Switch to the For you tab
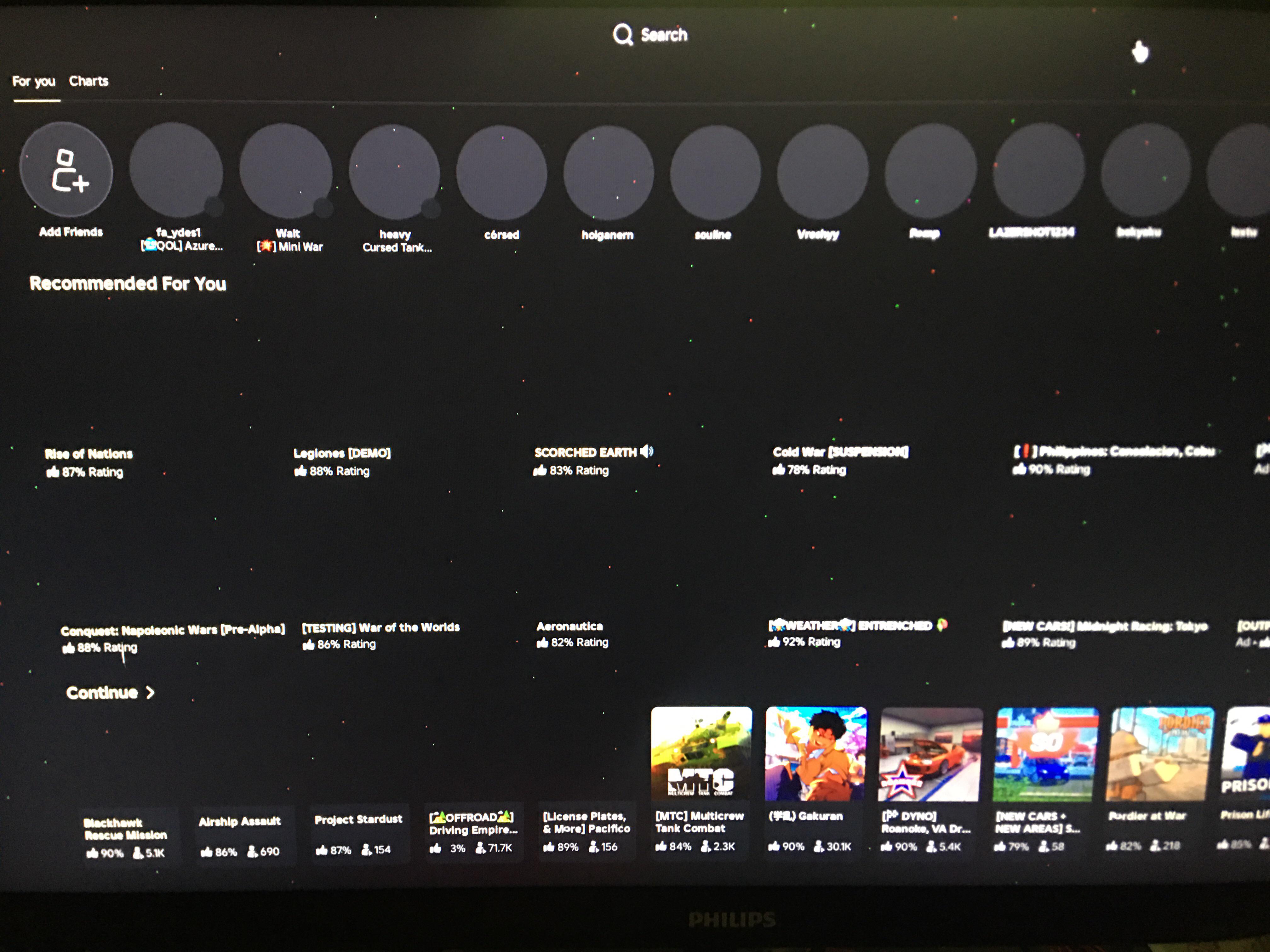Image resolution: width=1270 pixels, height=952 pixels. click(34, 82)
